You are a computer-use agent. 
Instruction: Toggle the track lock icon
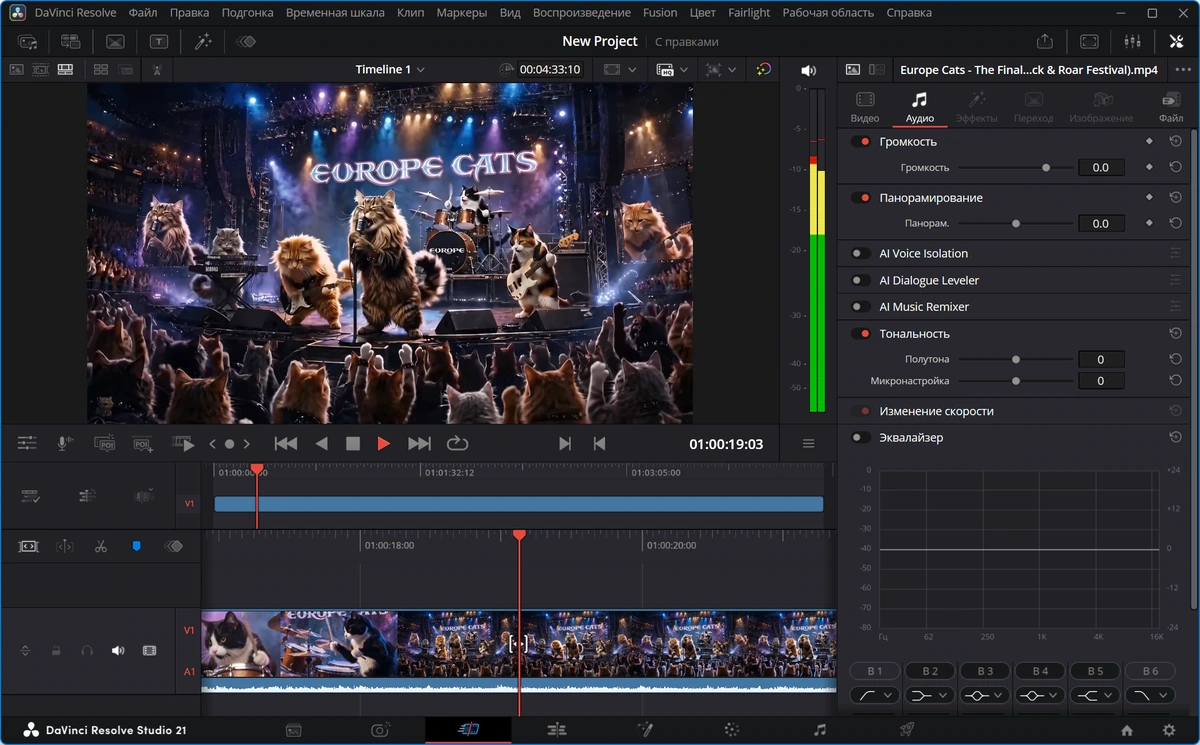[x=56, y=651]
